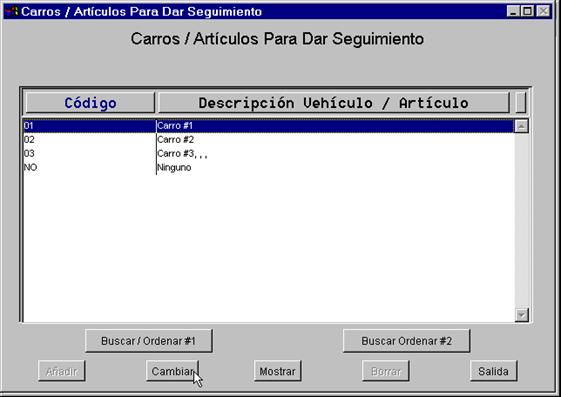
Task: Click Descripción Vehículo / Artículo column header
Action: [x=333, y=103]
